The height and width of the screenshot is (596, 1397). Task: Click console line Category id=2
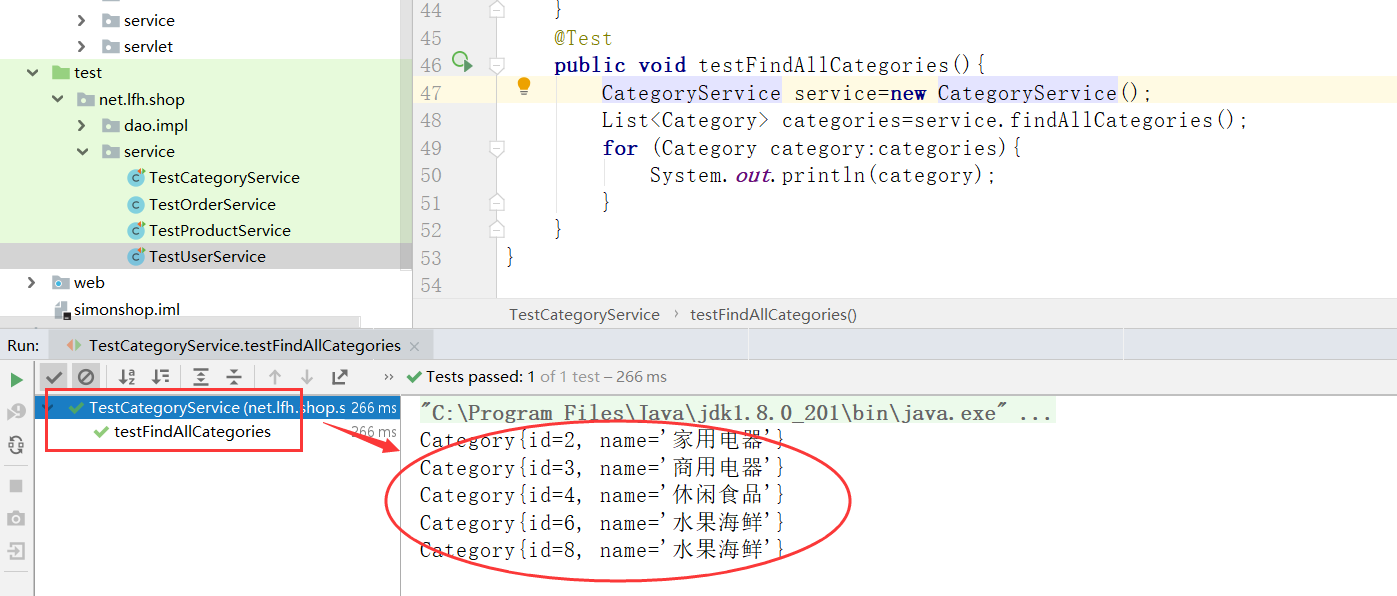602,440
